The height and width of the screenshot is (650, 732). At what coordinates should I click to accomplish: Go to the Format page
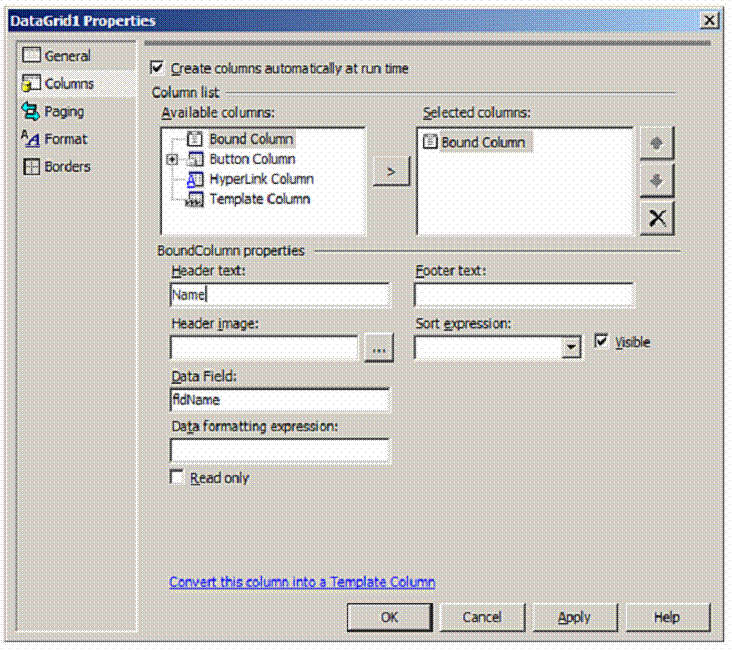coord(66,139)
